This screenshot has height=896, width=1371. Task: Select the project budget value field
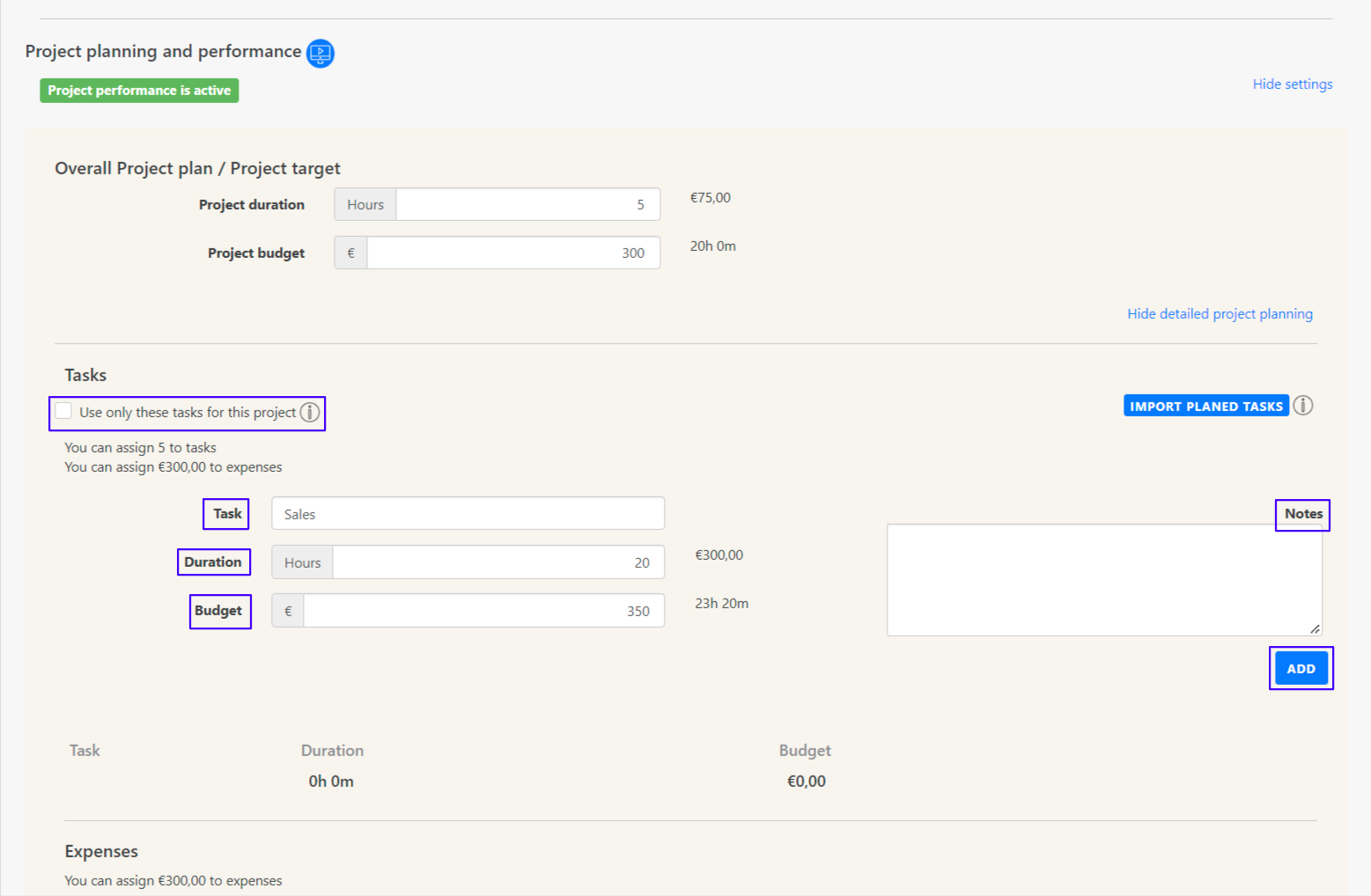tap(513, 253)
